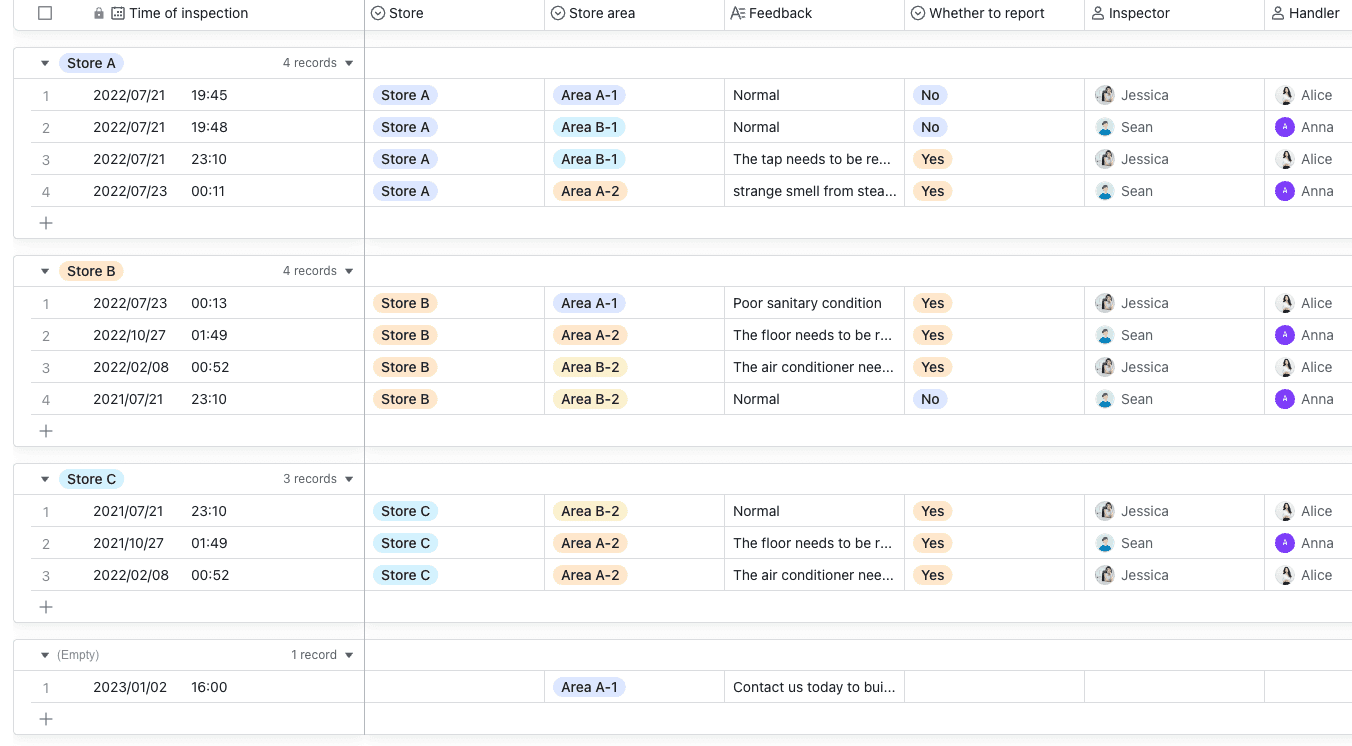Screen dimensions: 1352x746
Task: Click the Feedback column text icon
Action: coord(738,14)
